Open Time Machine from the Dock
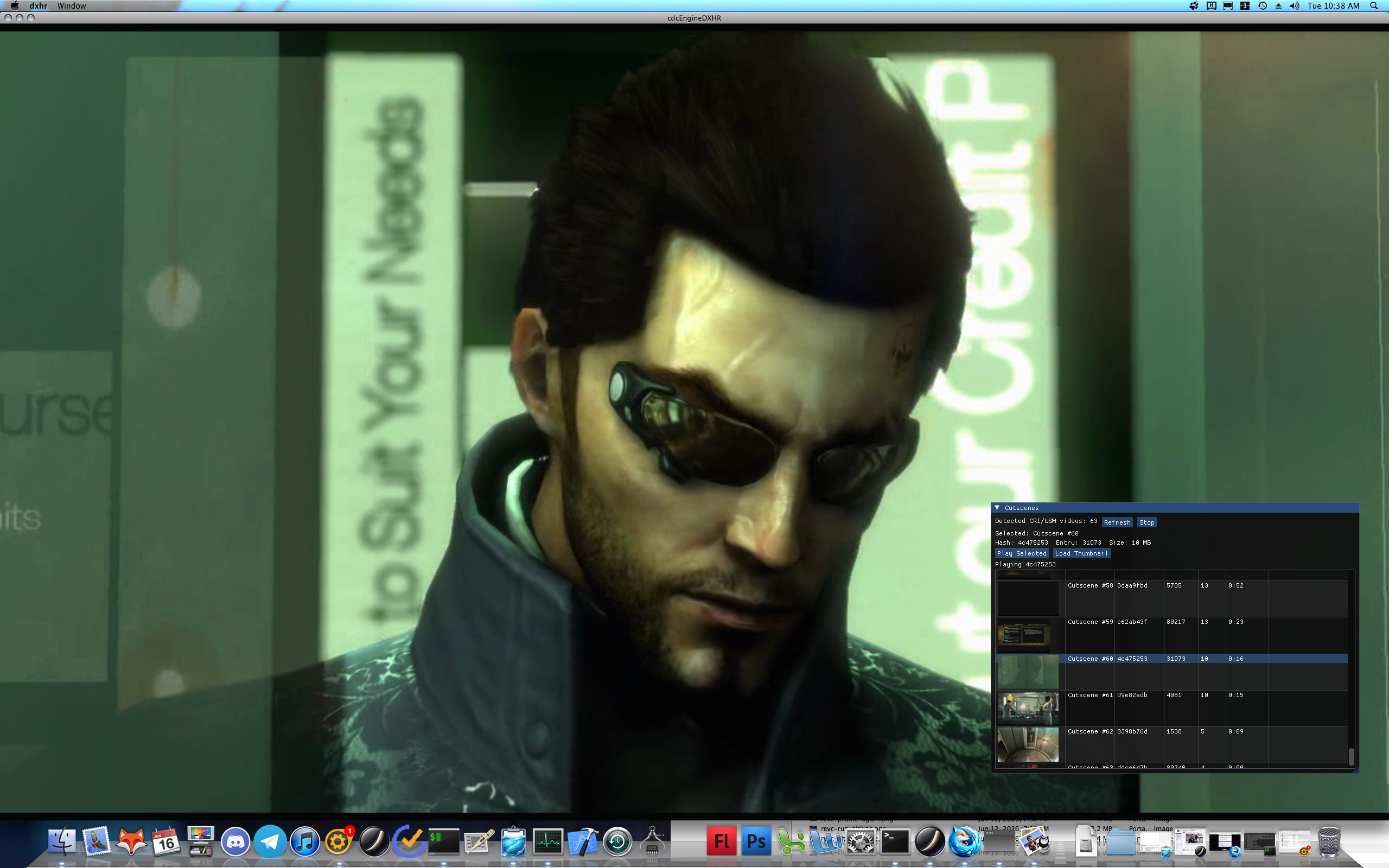Viewport: 1389px width, 868px height. [x=617, y=842]
